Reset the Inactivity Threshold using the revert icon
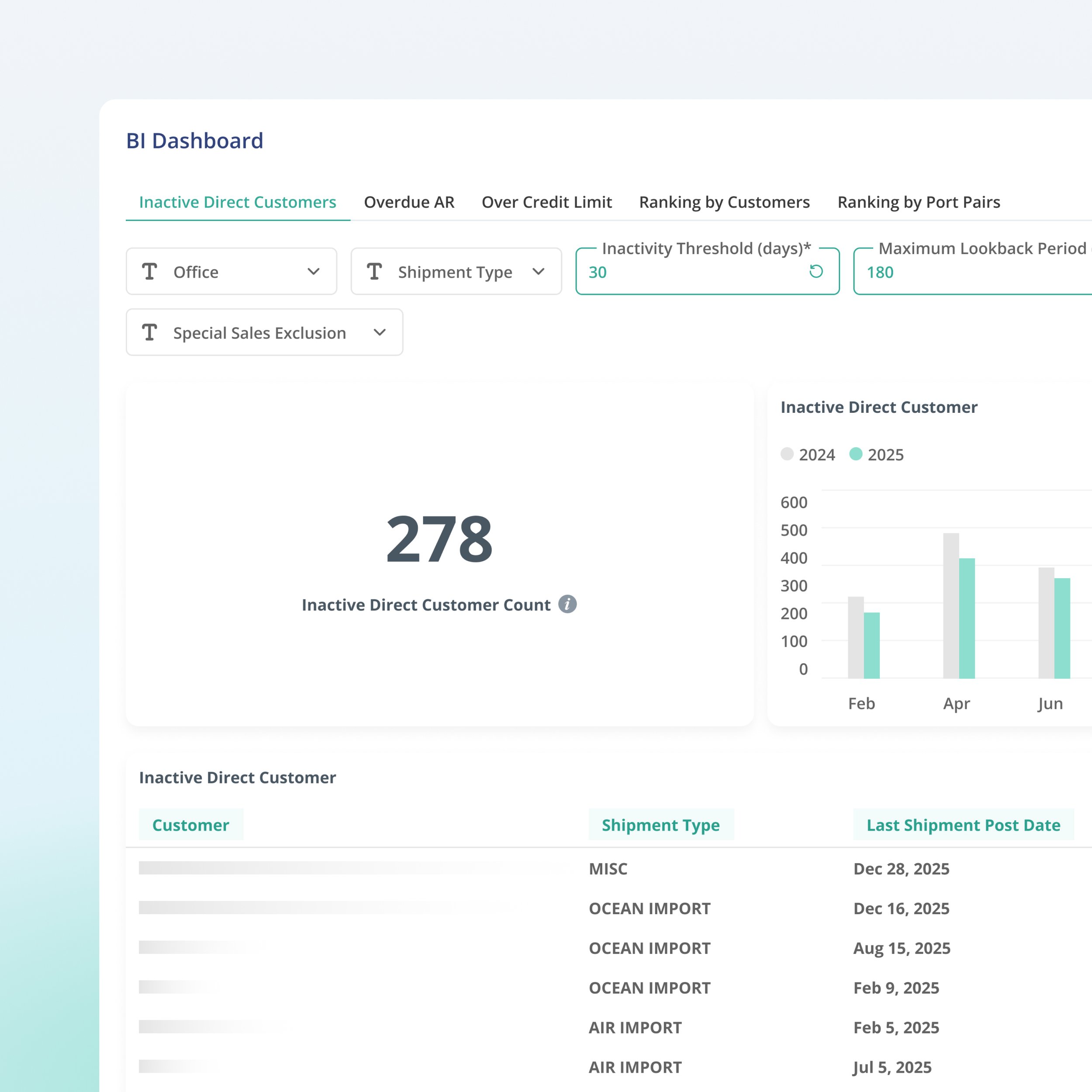This screenshot has width=1092, height=1092. [x=816, y=272]
